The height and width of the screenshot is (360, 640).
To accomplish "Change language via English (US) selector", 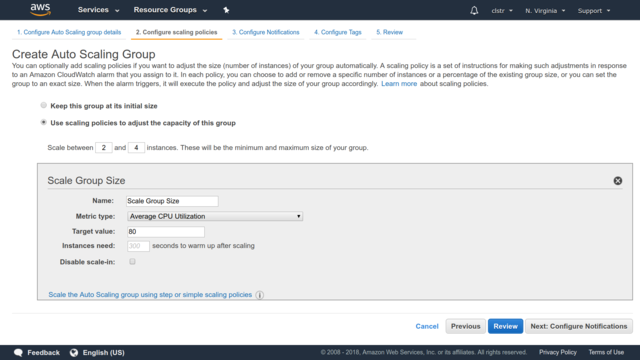I will click(x=103, y=353).
